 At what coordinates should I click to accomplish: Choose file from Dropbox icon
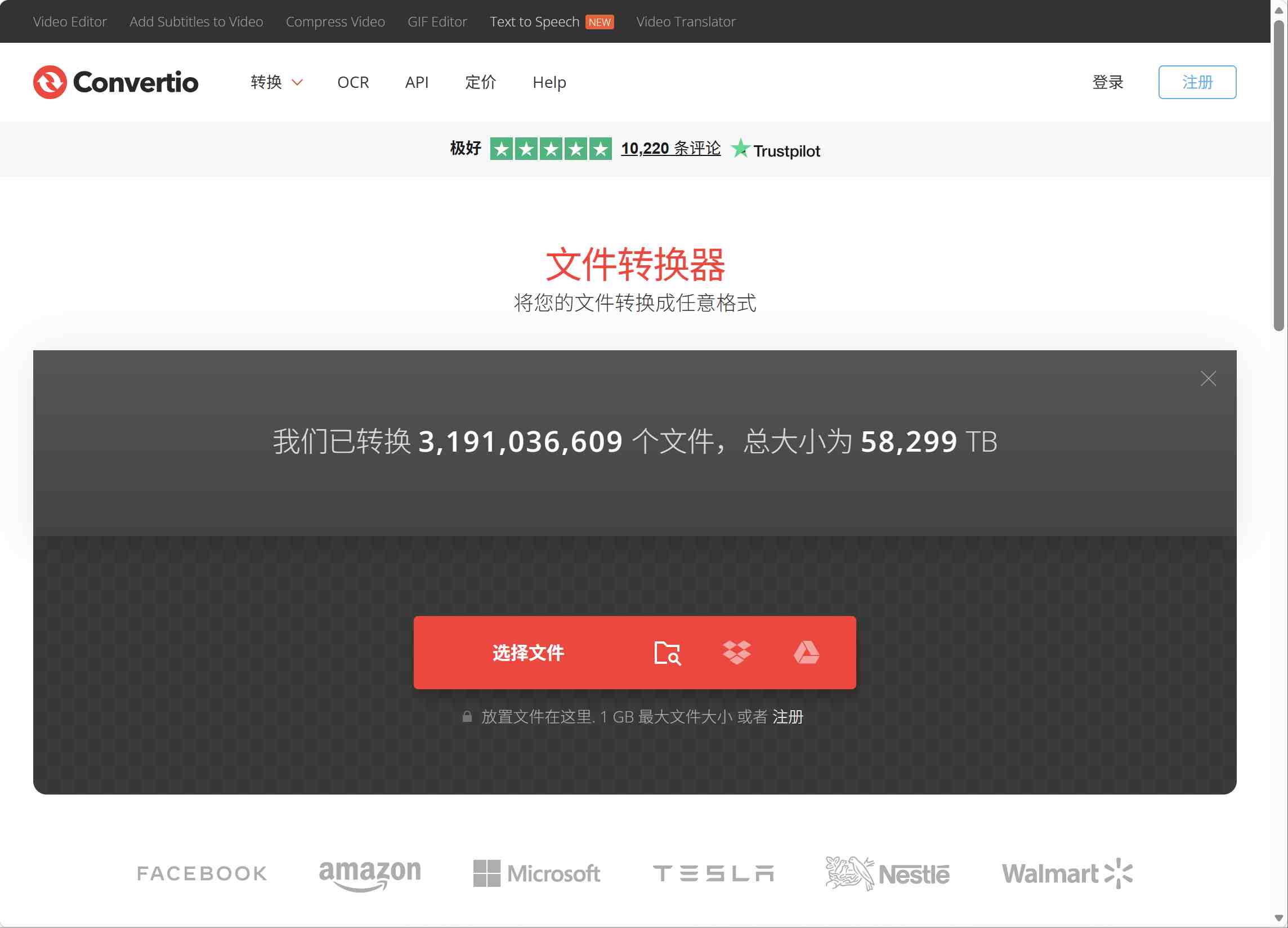click(736, 653)
